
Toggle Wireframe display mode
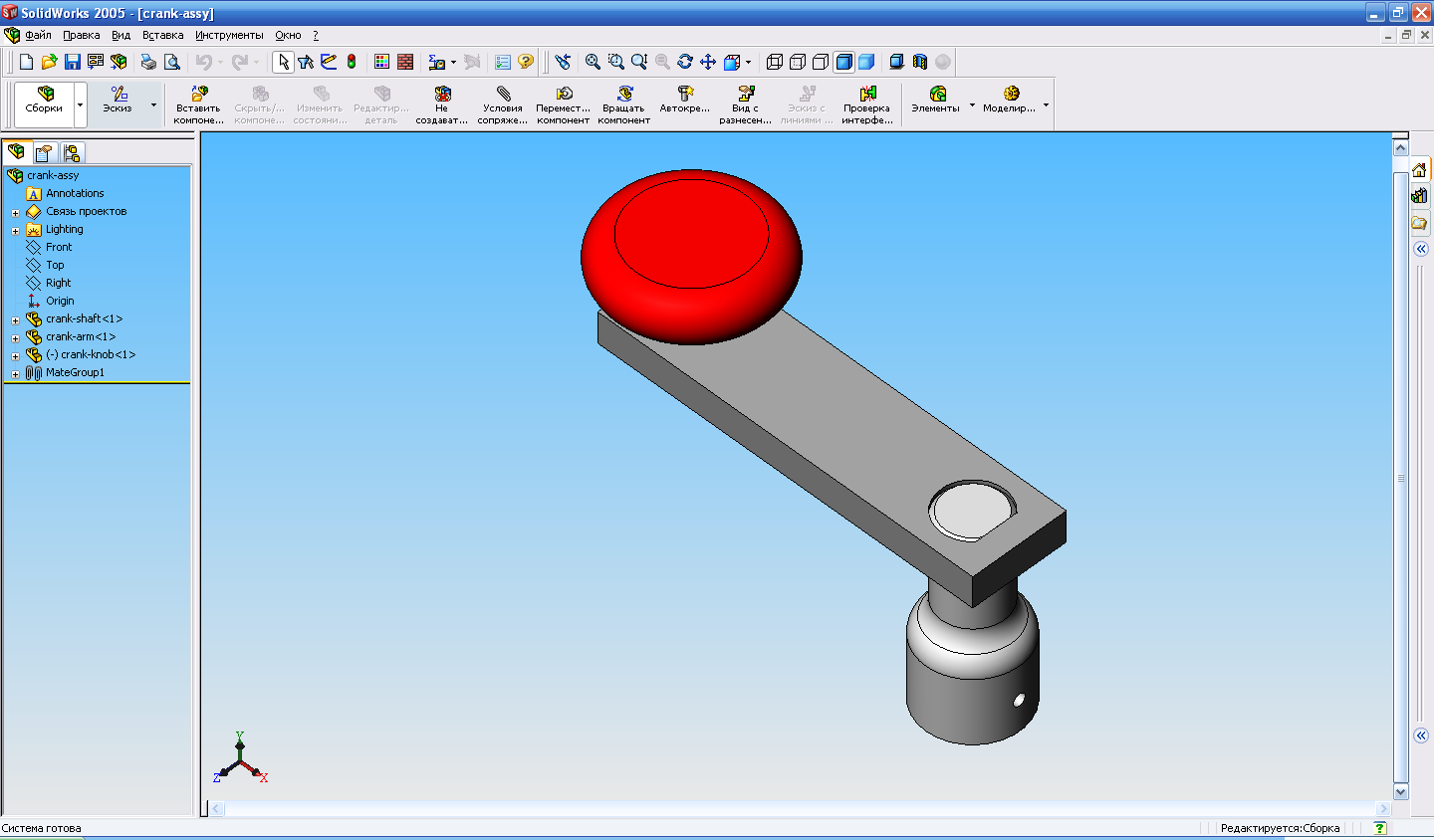775,62
